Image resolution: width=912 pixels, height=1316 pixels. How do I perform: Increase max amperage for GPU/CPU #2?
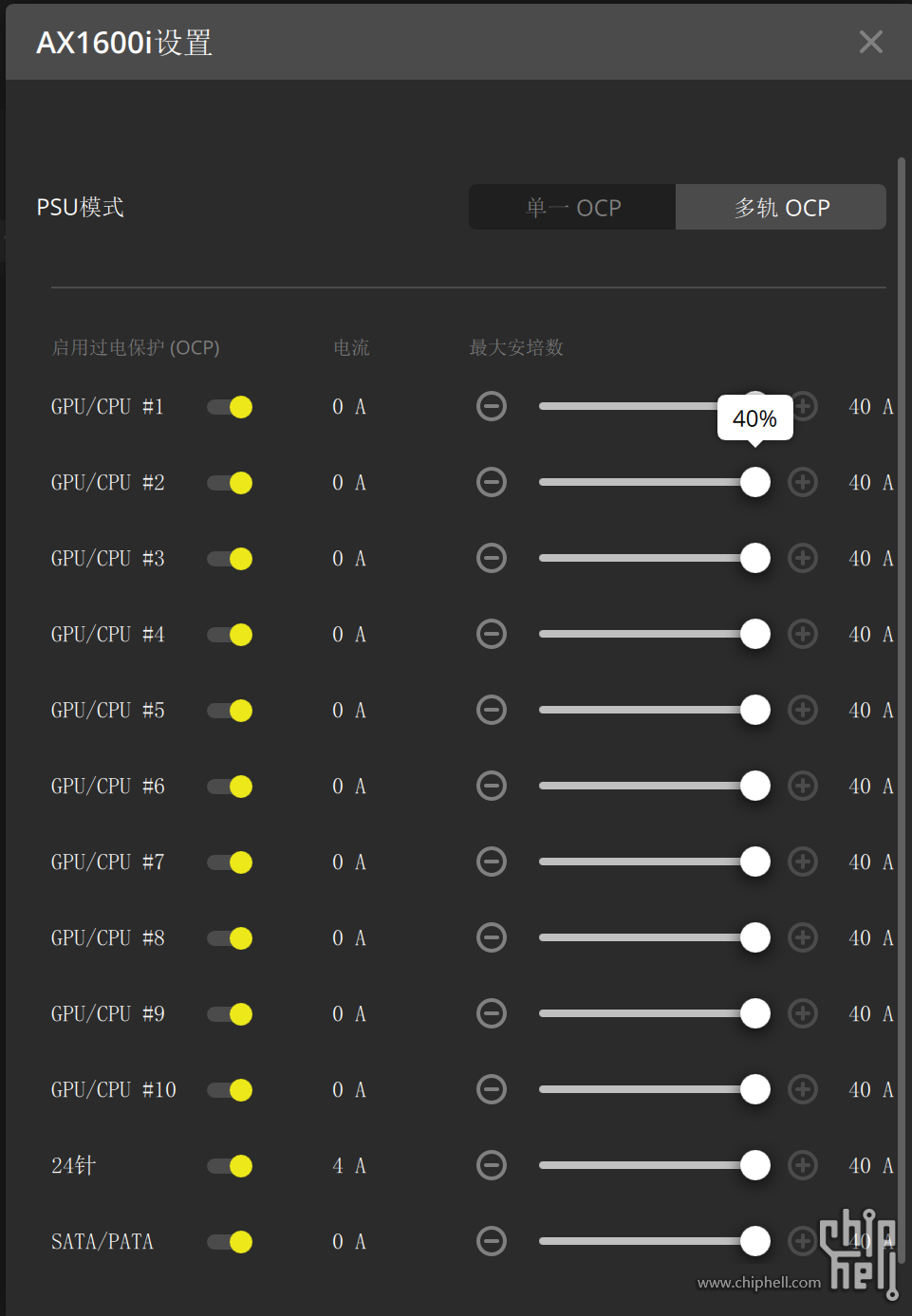(803, 482)
